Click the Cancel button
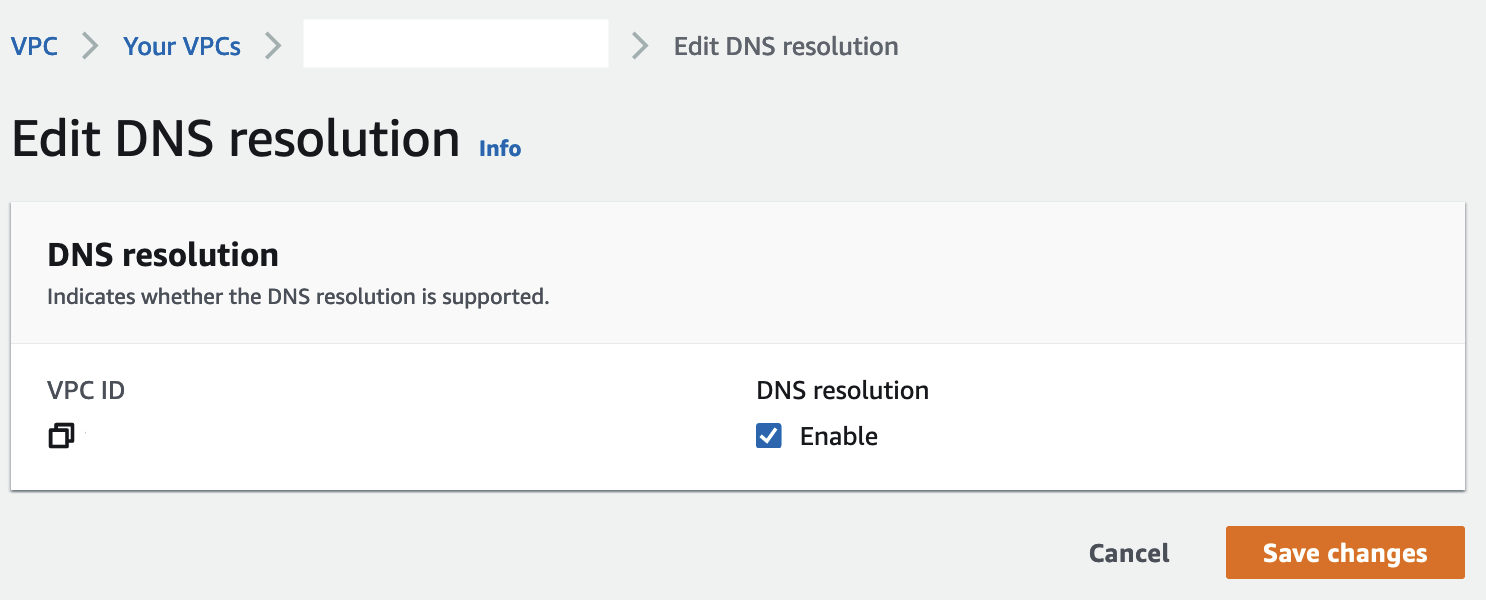 1128,552
